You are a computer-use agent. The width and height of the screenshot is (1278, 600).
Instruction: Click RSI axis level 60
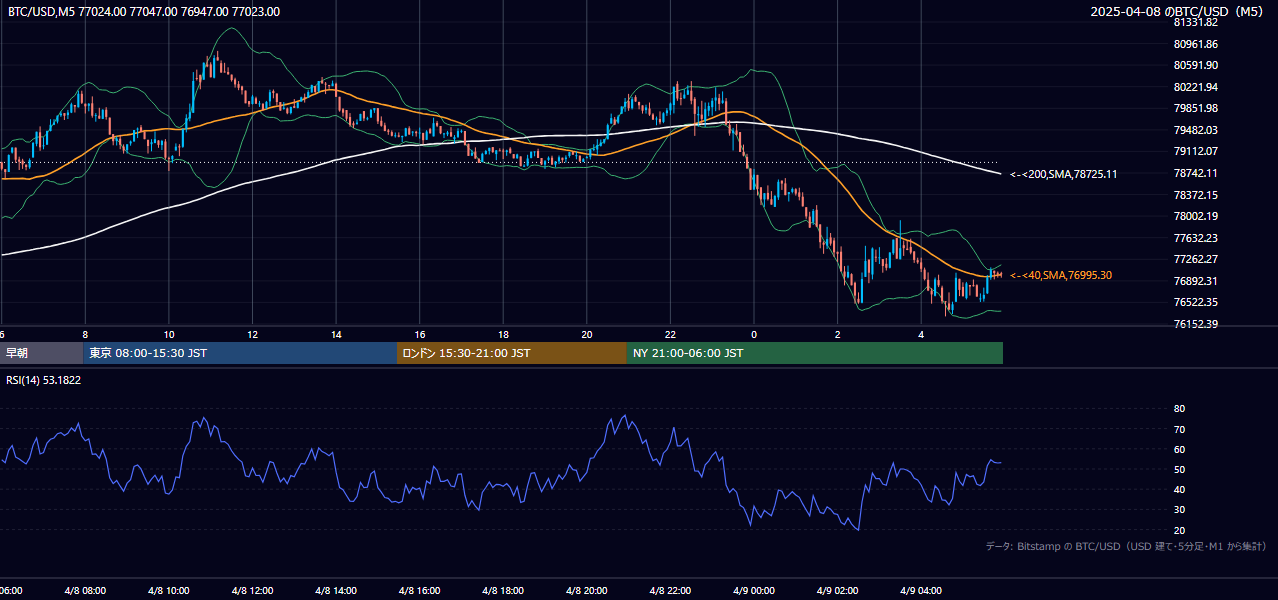pyautogui.click(x=1179, y=449)
